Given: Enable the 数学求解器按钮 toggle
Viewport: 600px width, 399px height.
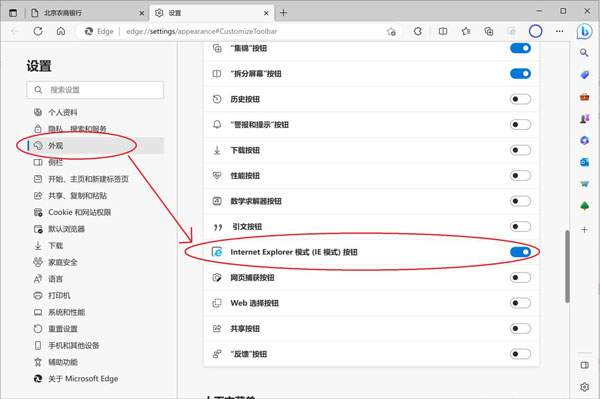Looking at the screenshot, I should click(x=520, y=201).
